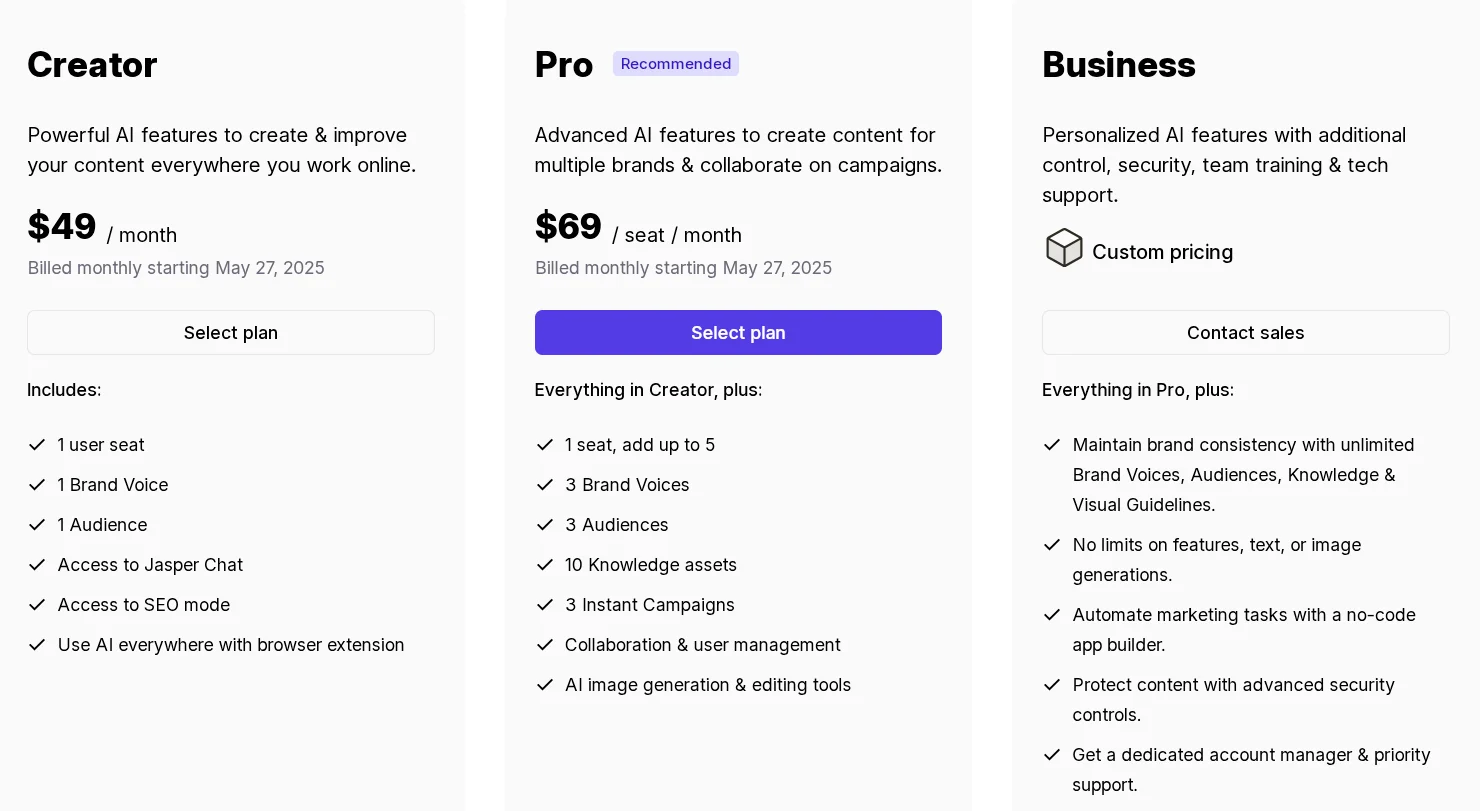Click checkmark by AI image generation item
This screenshot has height=811, width=1481.
(545, 685)
